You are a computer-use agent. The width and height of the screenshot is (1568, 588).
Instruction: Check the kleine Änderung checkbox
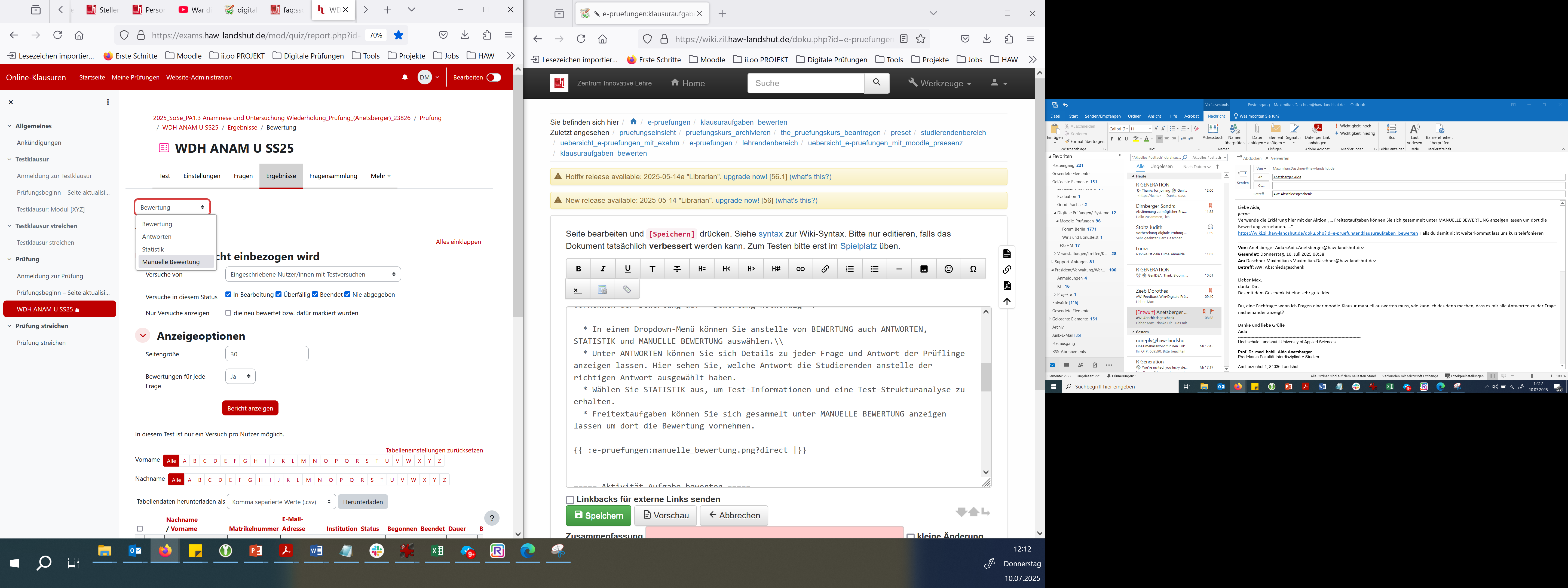[911, 536]
